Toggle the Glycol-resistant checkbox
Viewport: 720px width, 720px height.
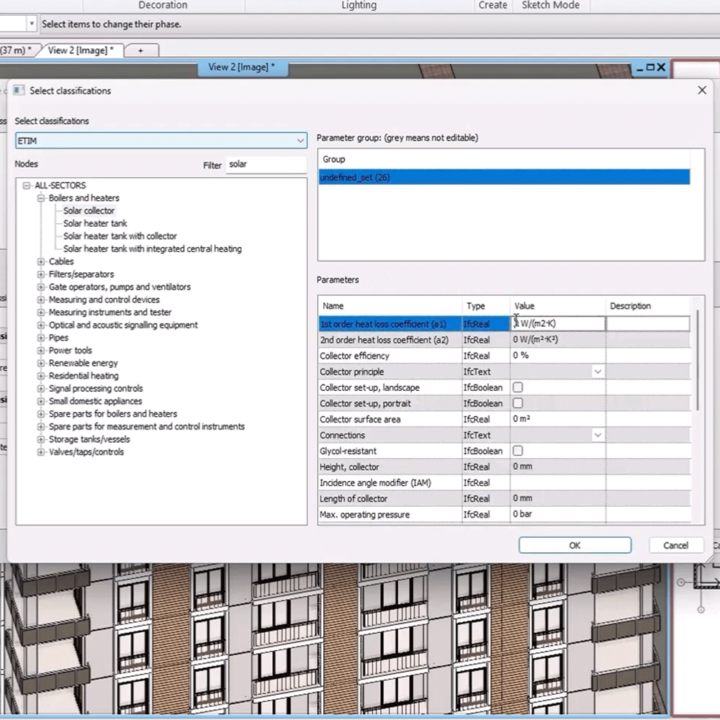click(518, 451)
